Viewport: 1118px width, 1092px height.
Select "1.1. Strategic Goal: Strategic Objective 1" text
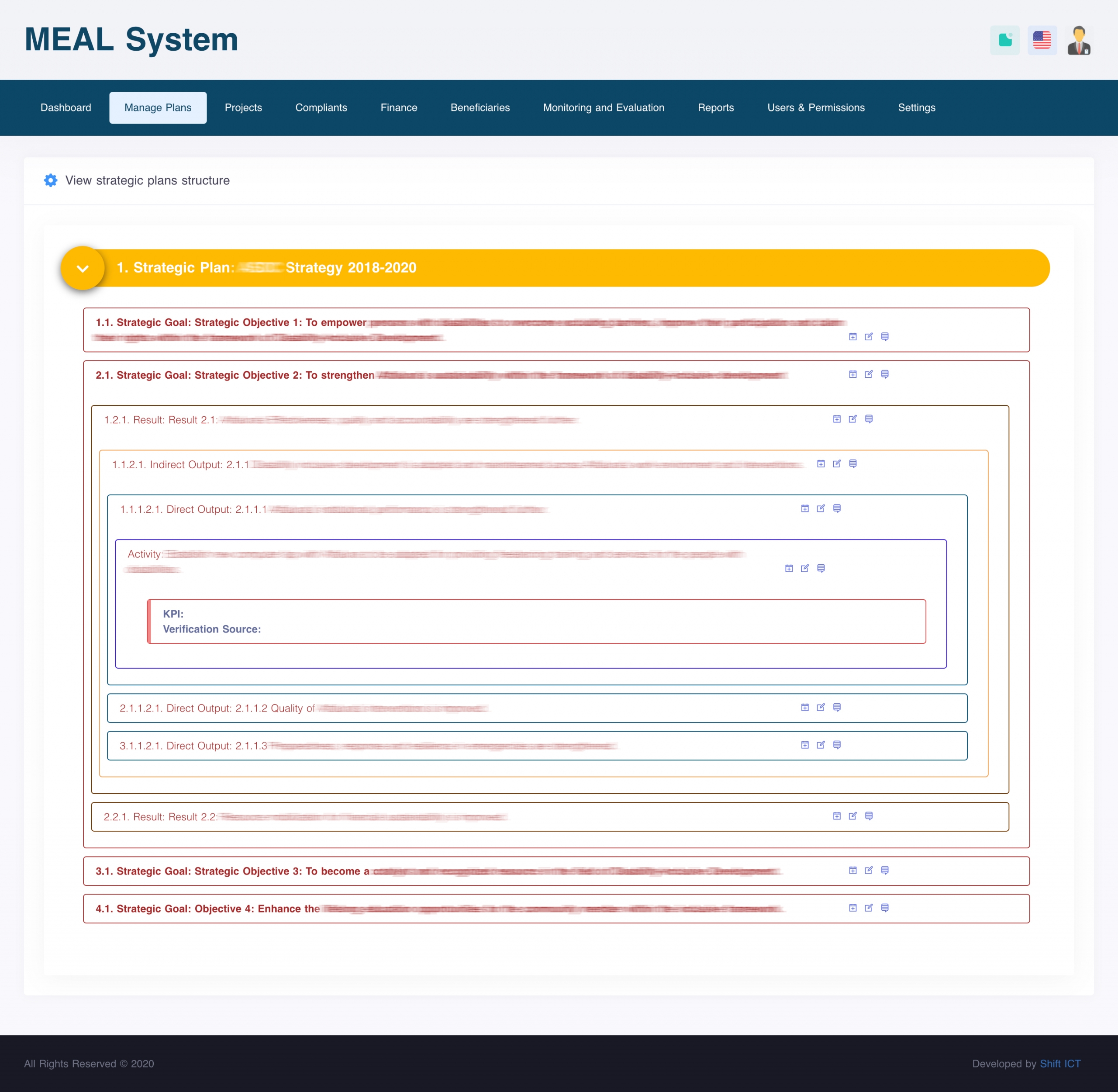pos(198,322)
